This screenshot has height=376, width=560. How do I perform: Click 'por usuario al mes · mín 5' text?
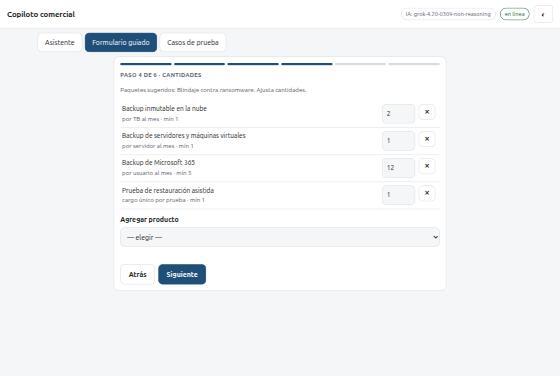pos(156,173)
